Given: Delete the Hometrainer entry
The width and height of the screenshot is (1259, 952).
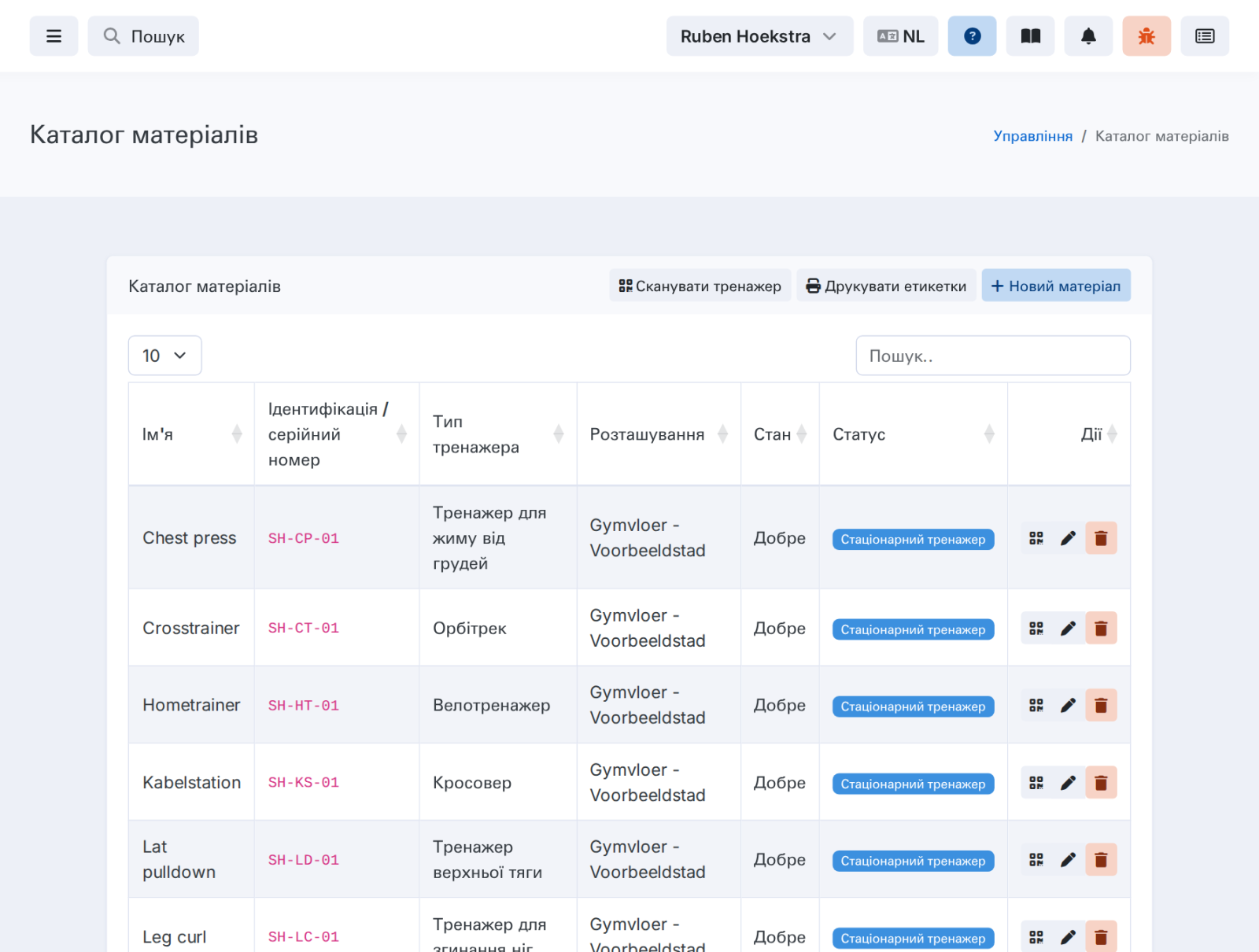Looking at the screenshot, I should point(1101,705).
